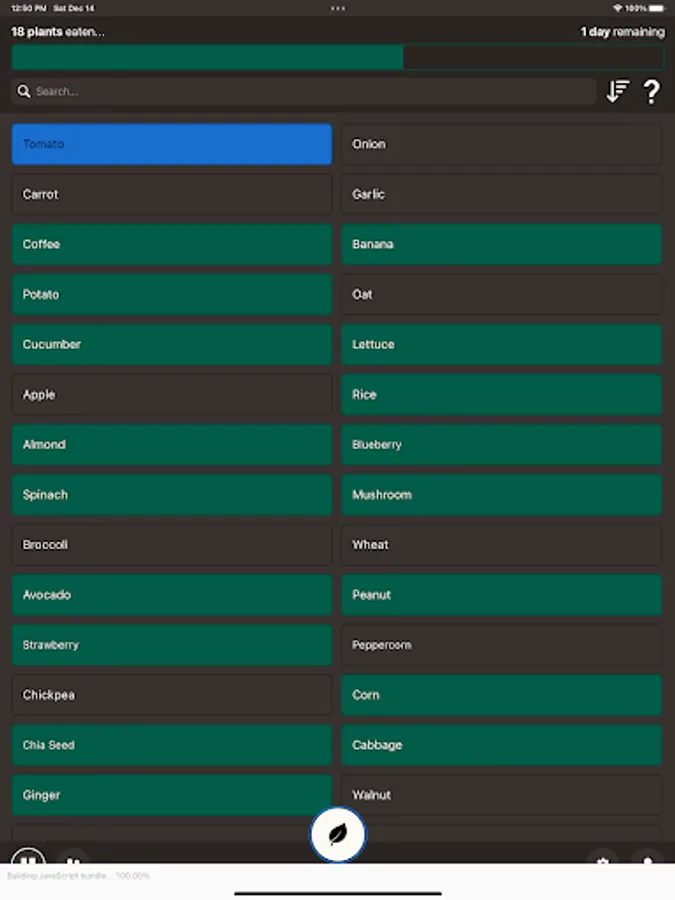
Task: Tap the Apple entry
Action: point(171,394)
